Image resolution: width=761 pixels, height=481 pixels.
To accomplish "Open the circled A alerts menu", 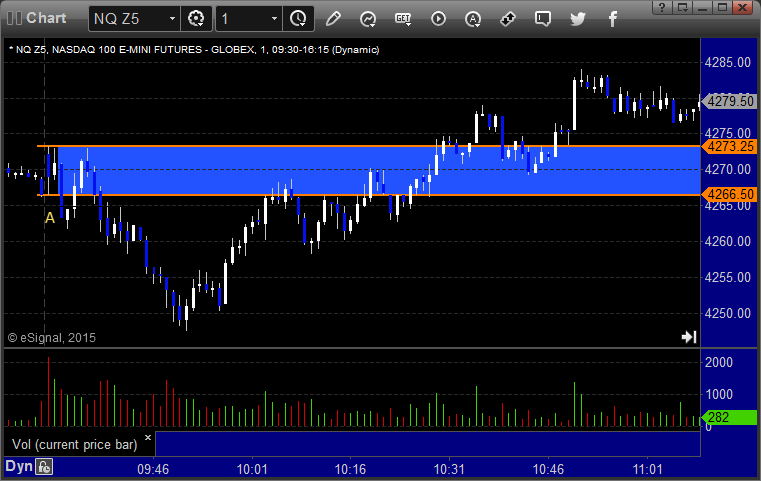I will 473,19.
